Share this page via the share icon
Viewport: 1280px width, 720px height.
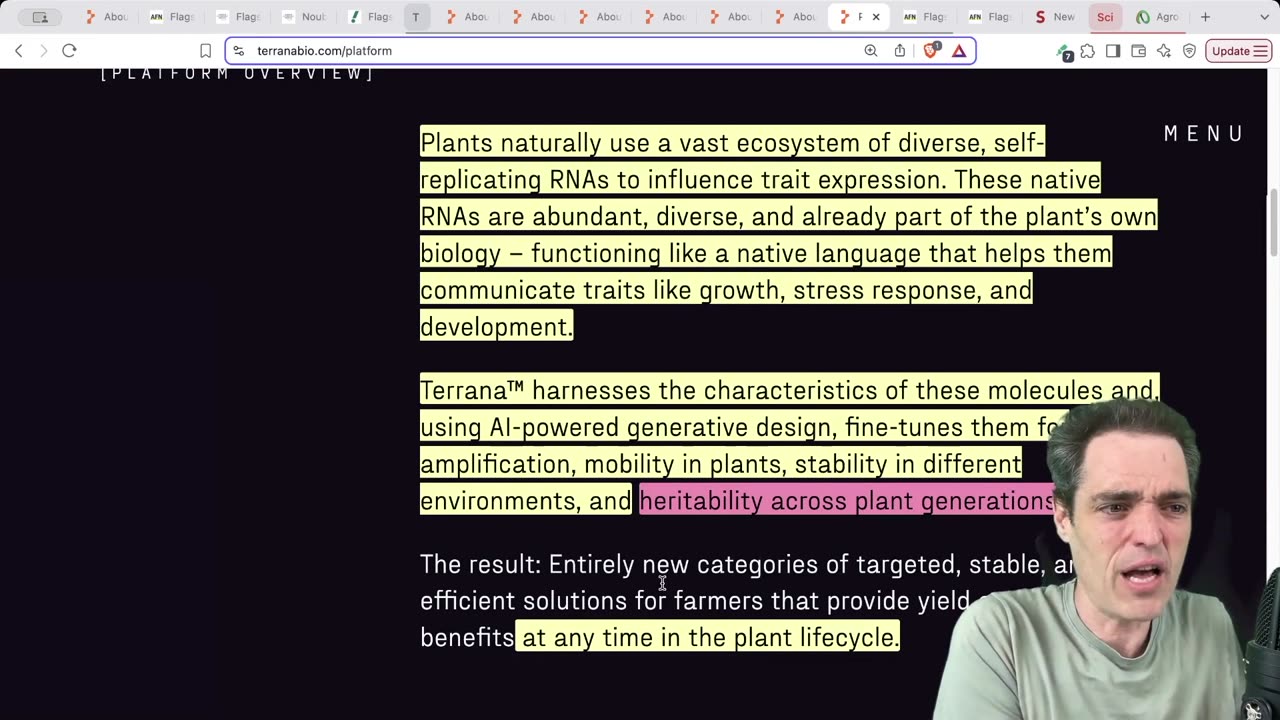(x=900, y=51)
